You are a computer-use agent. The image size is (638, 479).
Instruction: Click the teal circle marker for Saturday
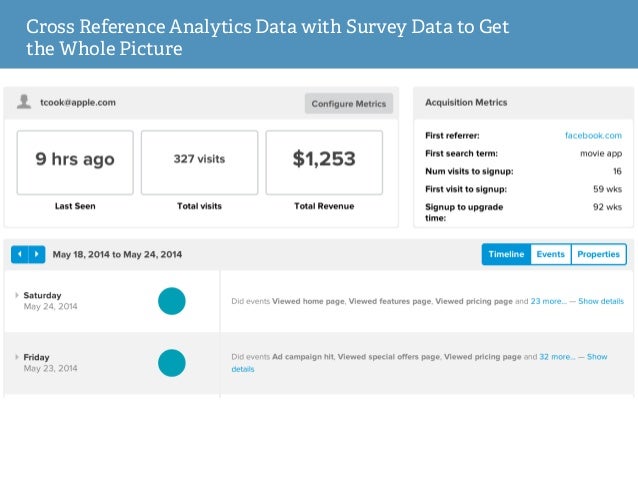[172, 301]
